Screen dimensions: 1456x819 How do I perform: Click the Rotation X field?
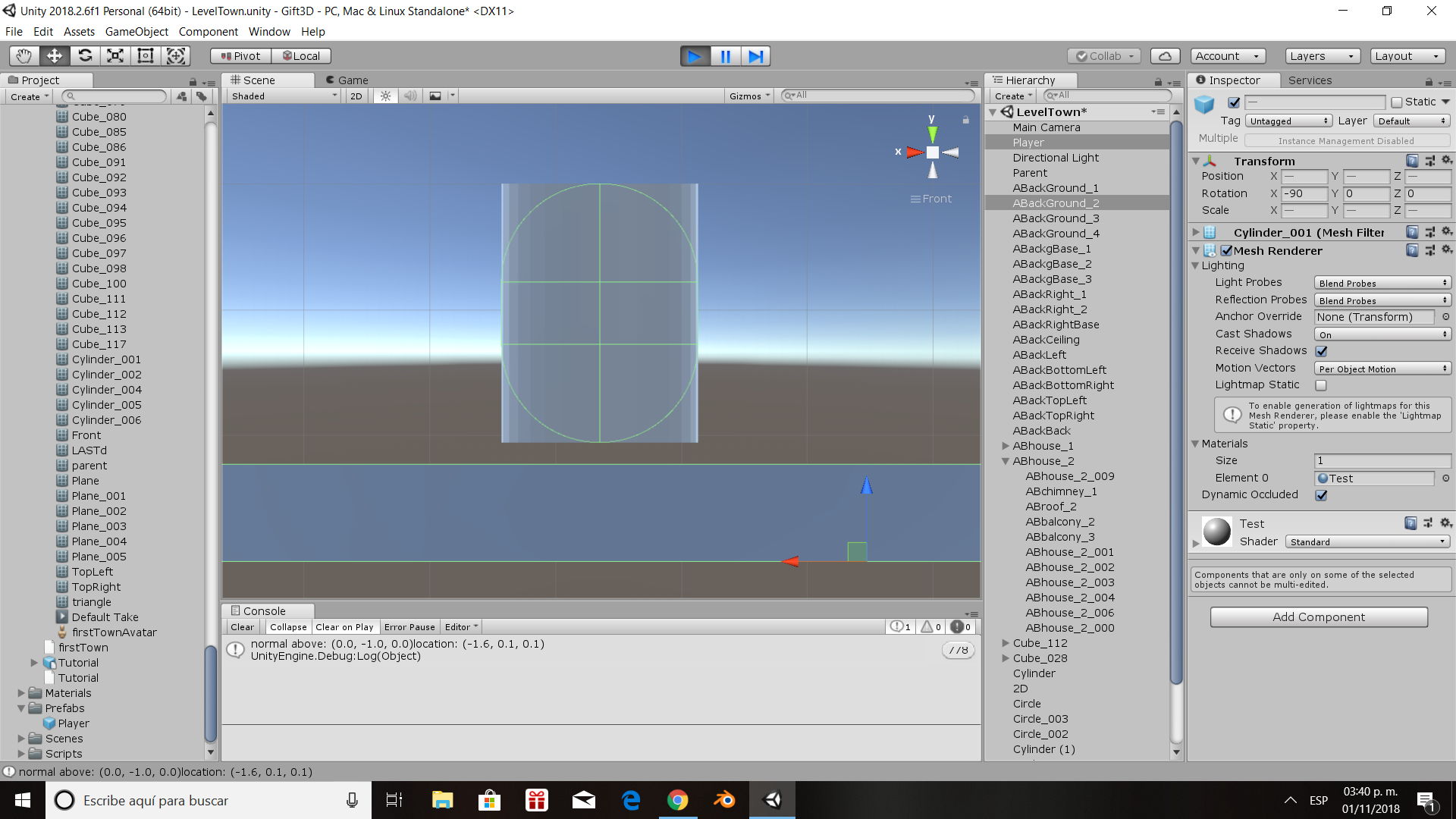1304,193
